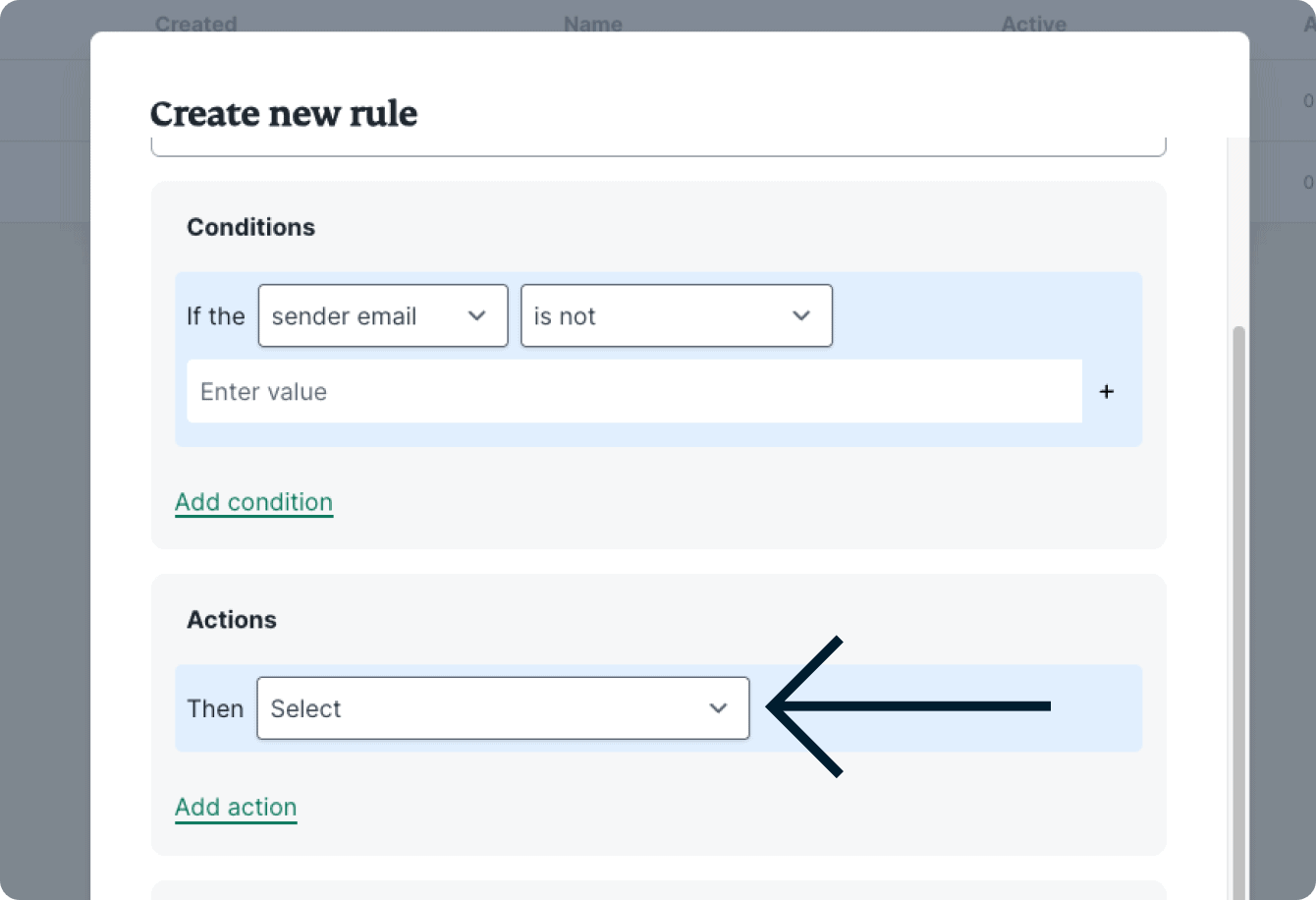Click the Create new rule heading
1316x900 pixels.
(x=284, y=114)
